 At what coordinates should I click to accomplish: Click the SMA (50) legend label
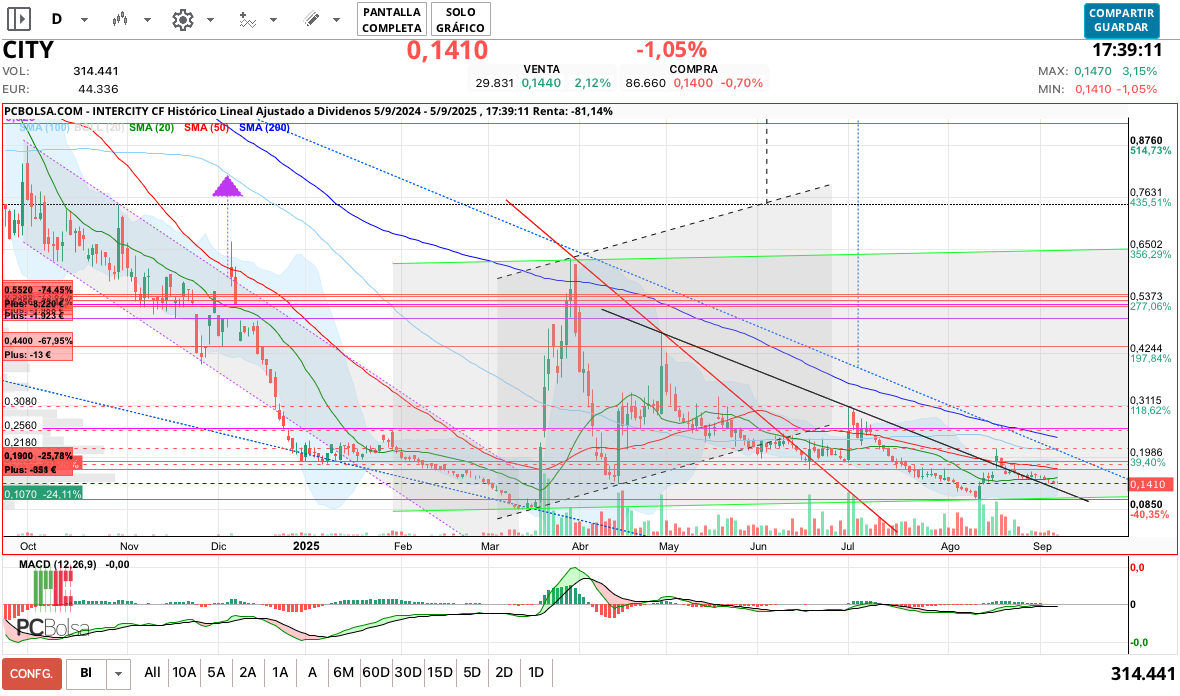(x=206, y=128)
